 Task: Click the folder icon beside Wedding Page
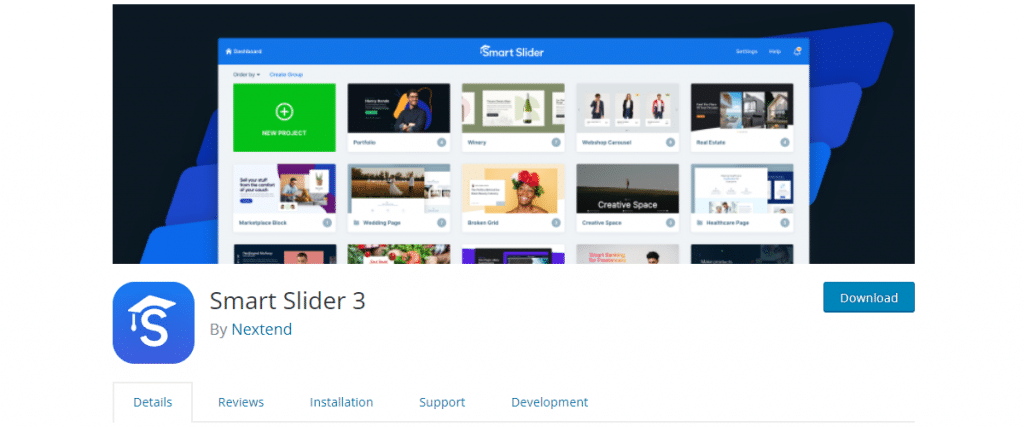point(353,222)
